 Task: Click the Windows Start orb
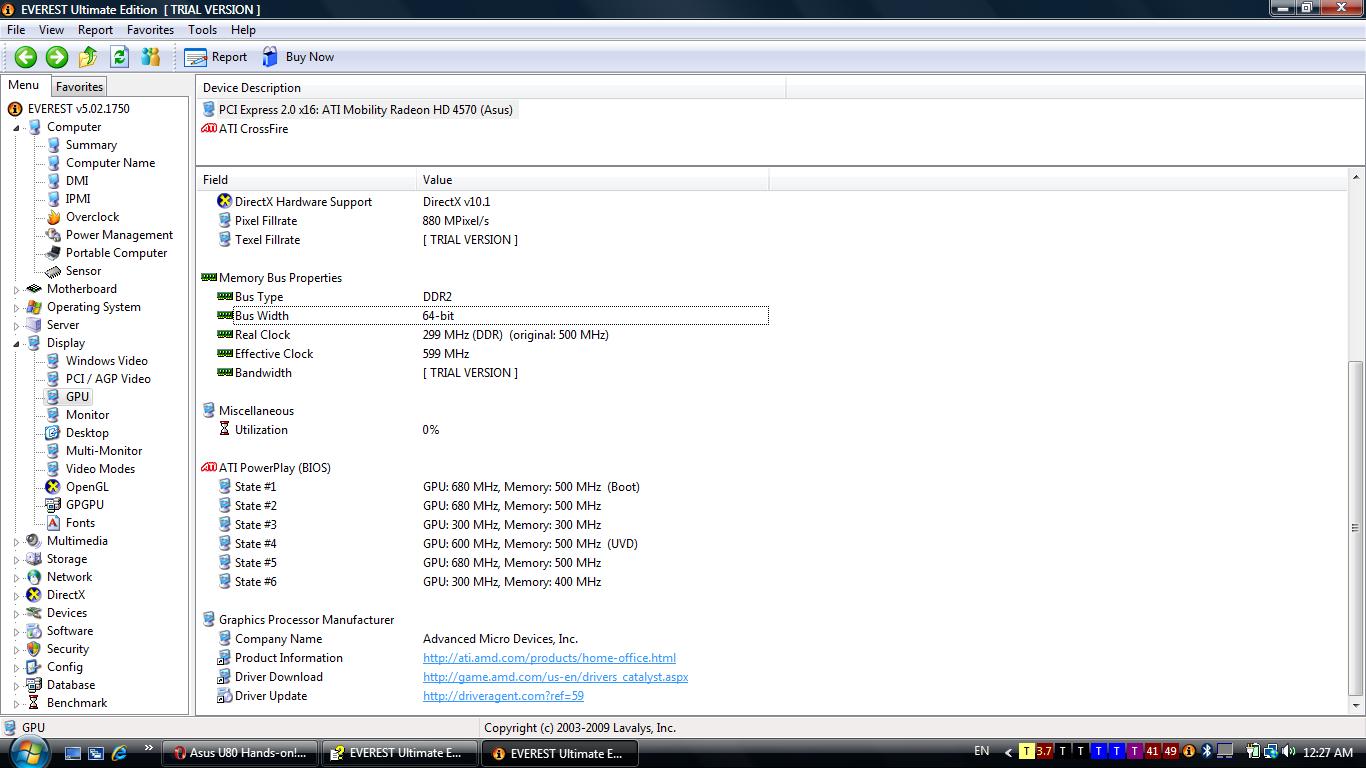28,752
